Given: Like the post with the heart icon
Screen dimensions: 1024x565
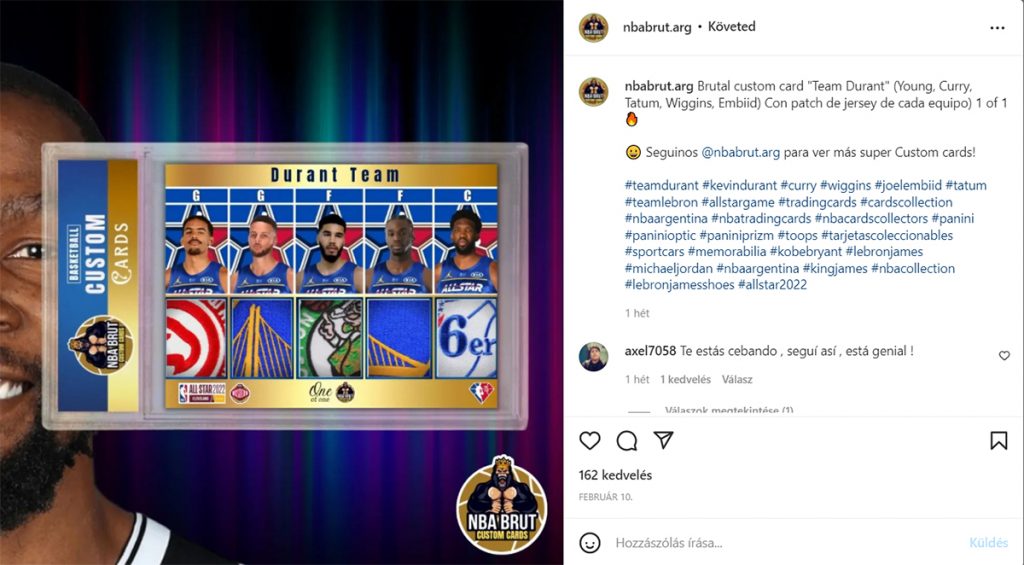Looking at the screenshot, I should coord(590,441).
